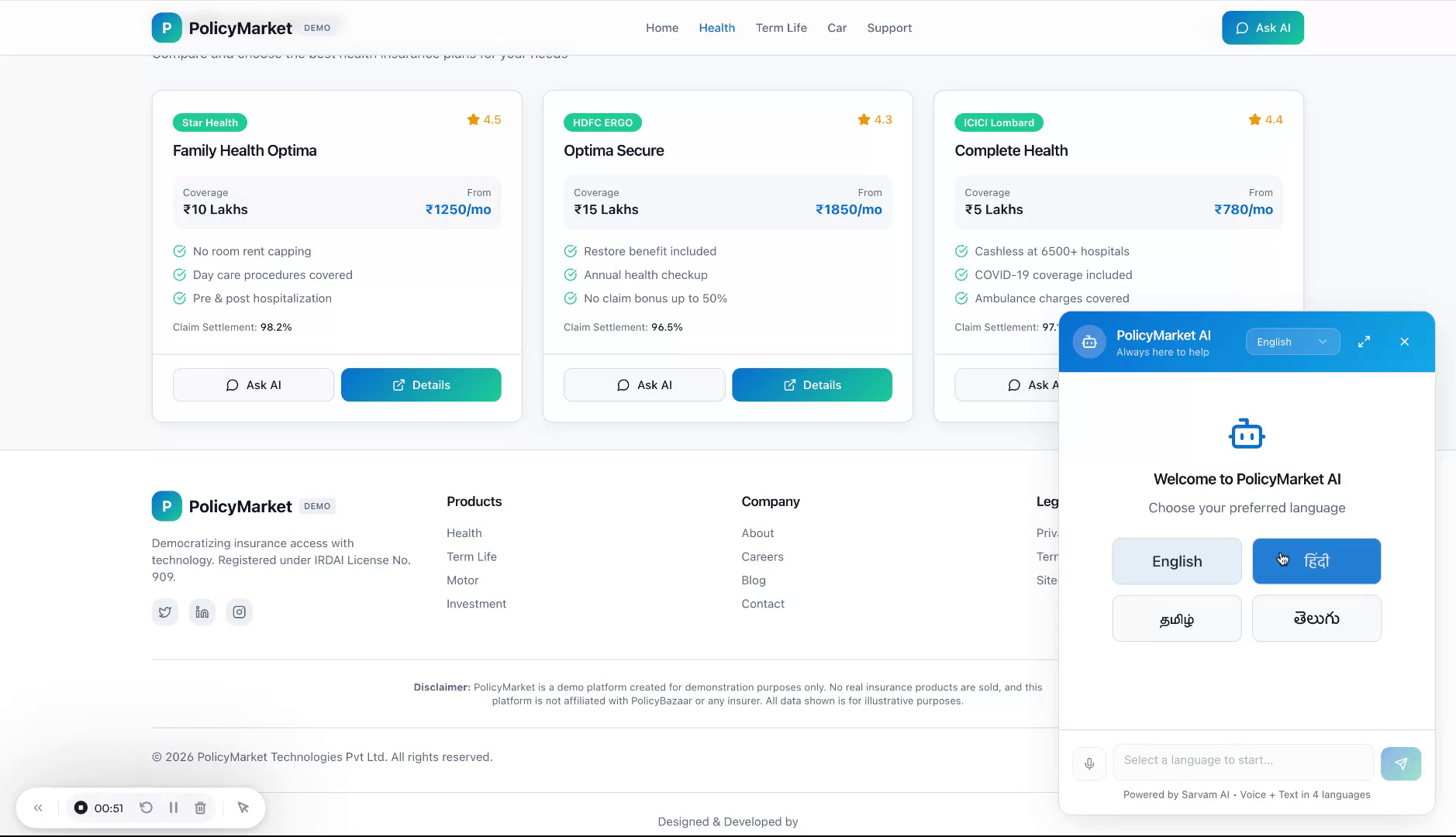Switch to the Term Life tab

click(x=781, y=27)
